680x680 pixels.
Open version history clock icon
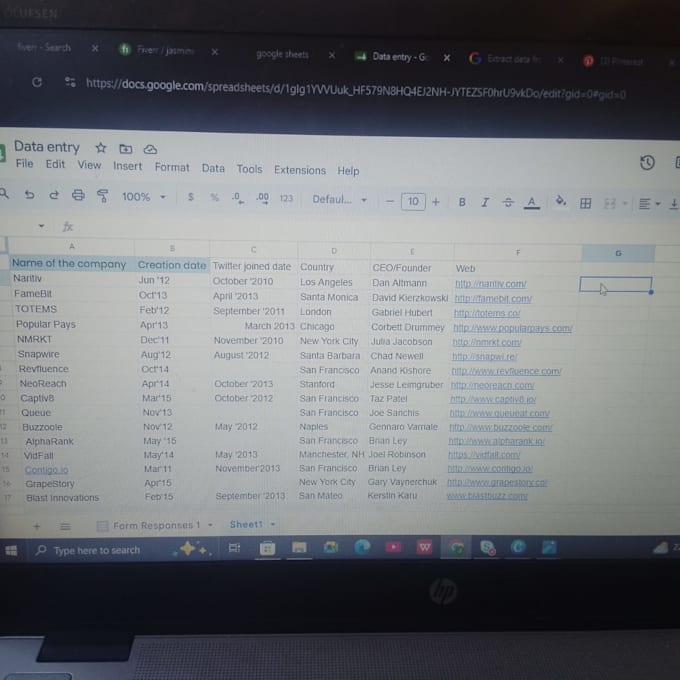coord(647,163)
